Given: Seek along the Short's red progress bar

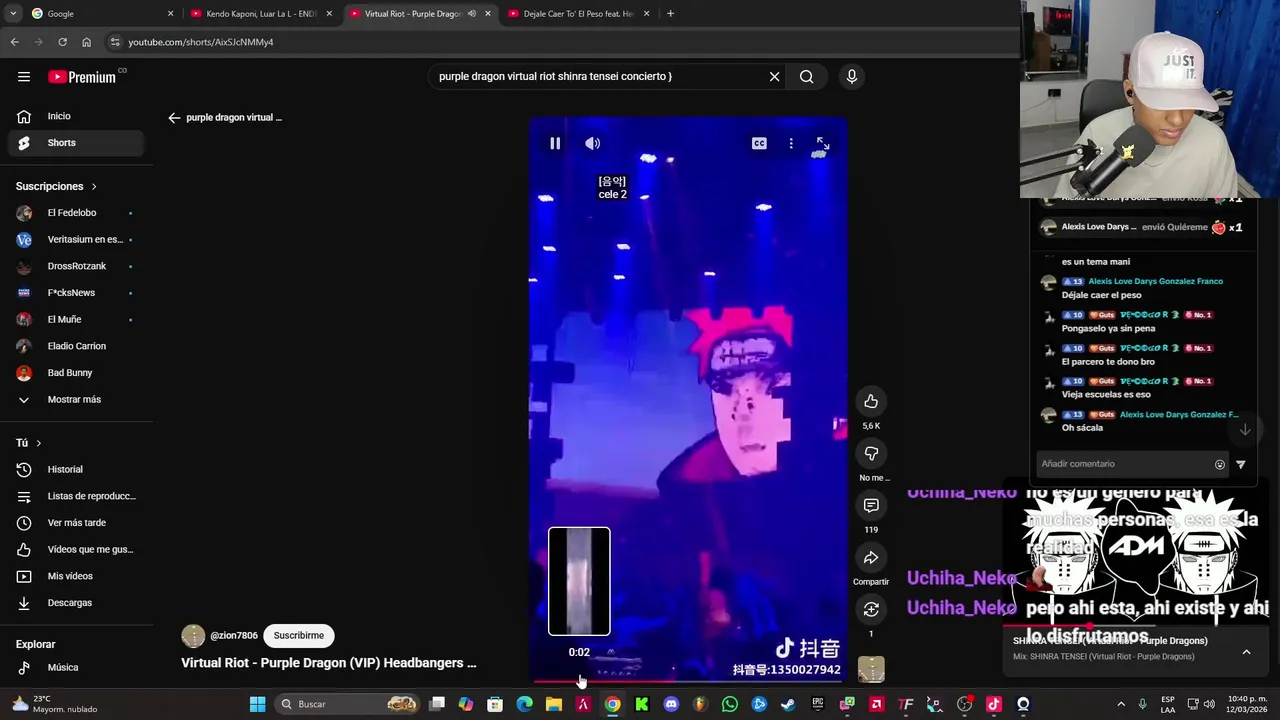Looking at the screenshot, I should pyautogui.click(x=688, y=681).
